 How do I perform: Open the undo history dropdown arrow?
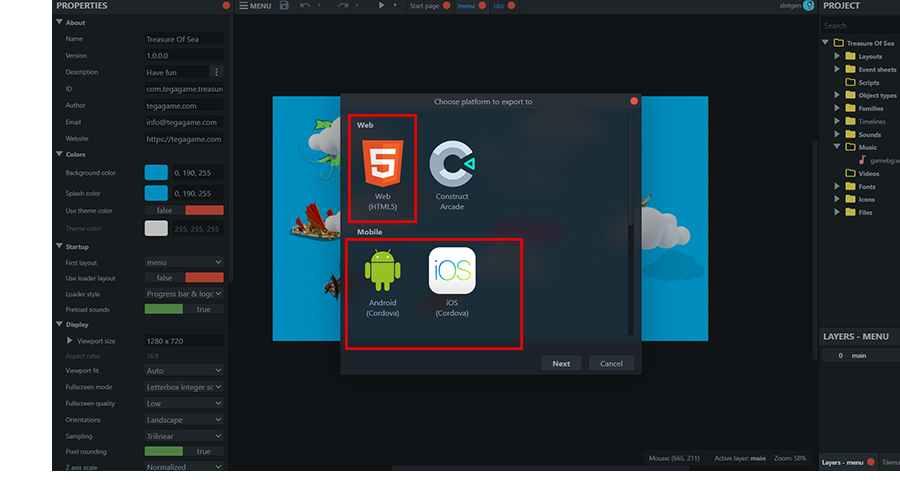[x=319, y=6]
